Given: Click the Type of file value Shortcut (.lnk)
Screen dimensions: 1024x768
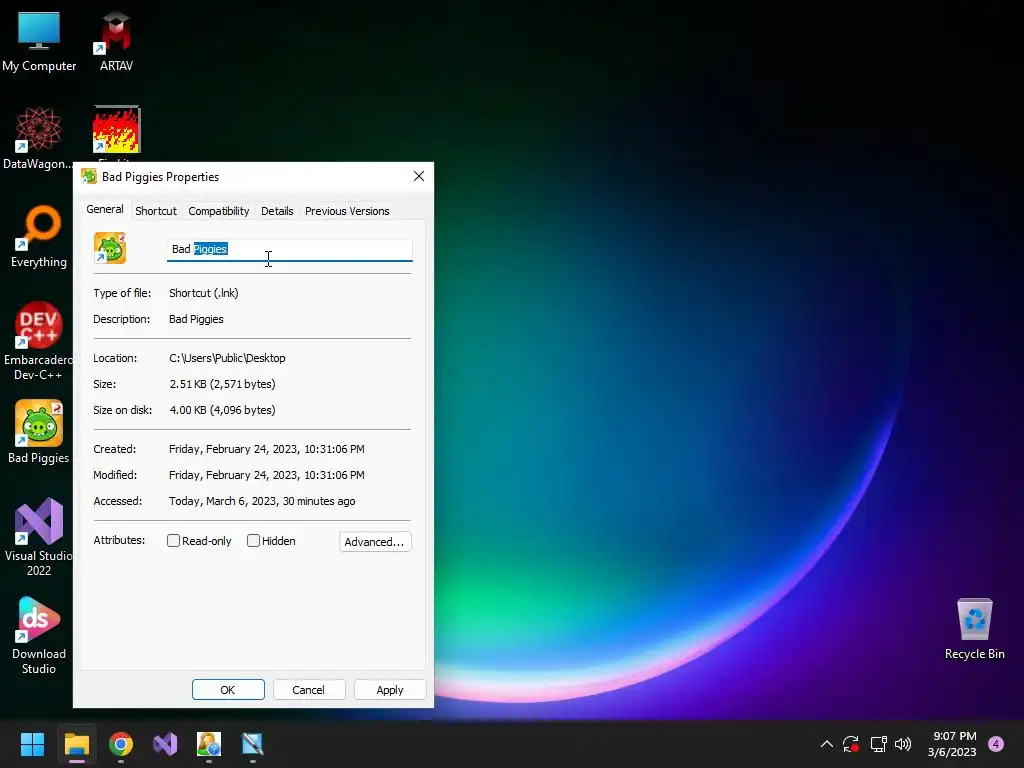Looking at the screenshot, I should tap(204, 293).
